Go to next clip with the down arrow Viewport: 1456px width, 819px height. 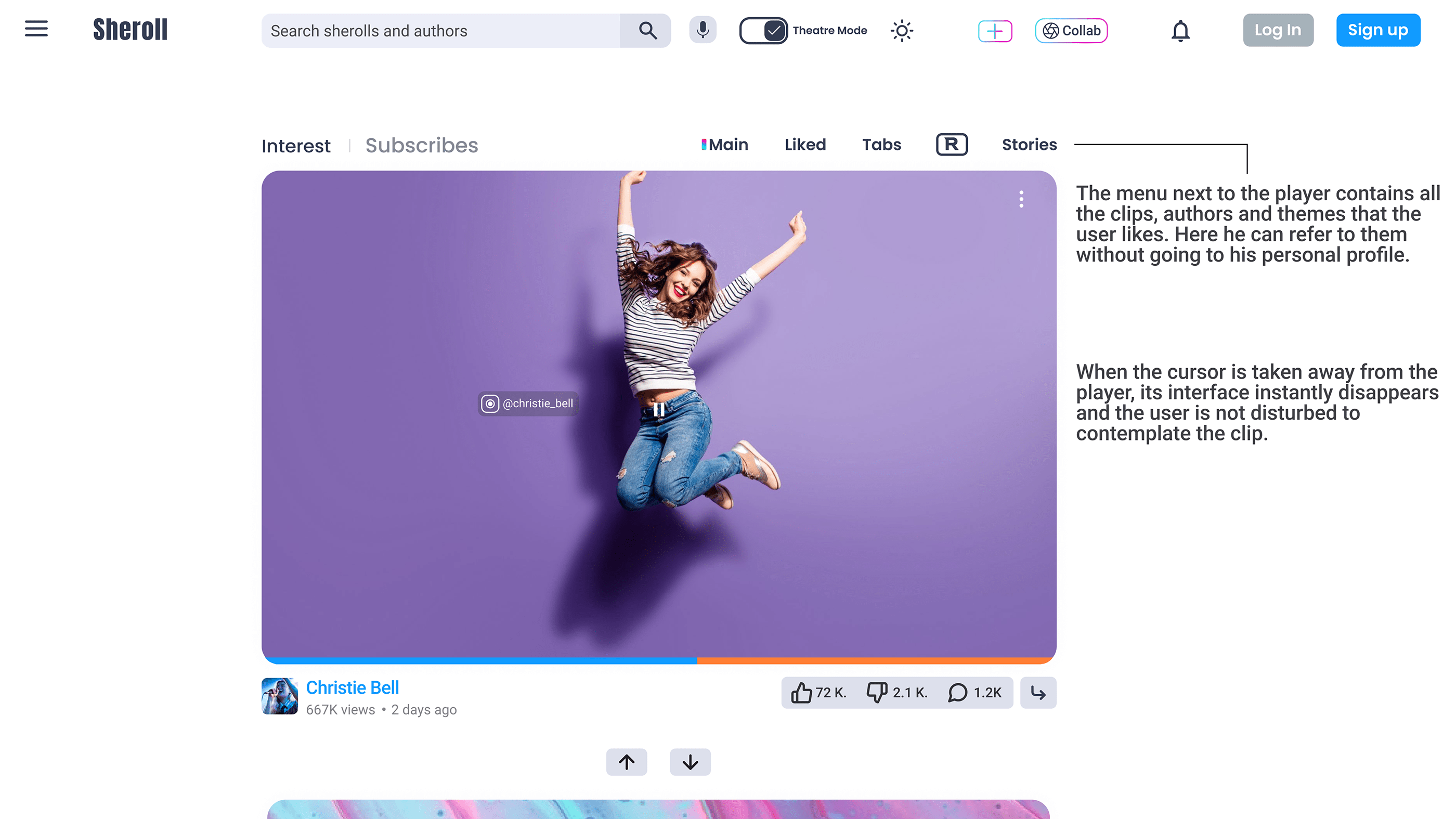tap(690, 762)
